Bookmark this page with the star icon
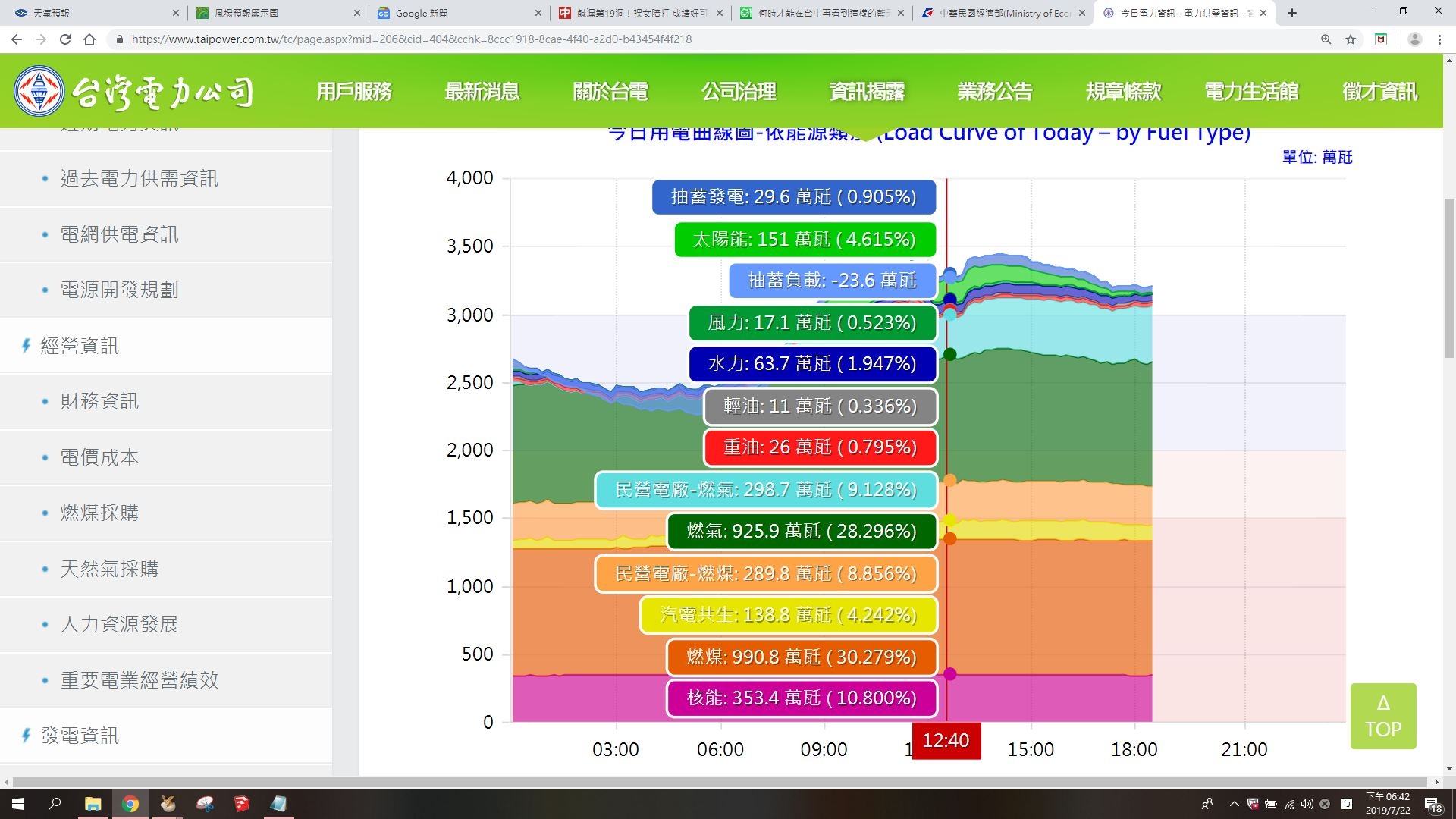 coord(1351,39)
